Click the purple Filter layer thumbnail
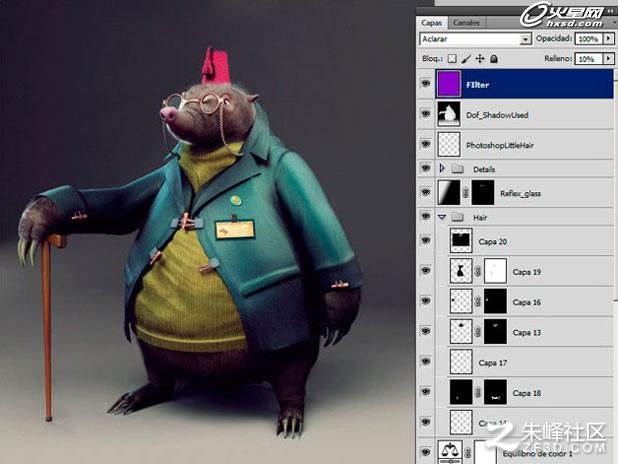The width and height of the screenshot is (618, 464). point(449,84)
